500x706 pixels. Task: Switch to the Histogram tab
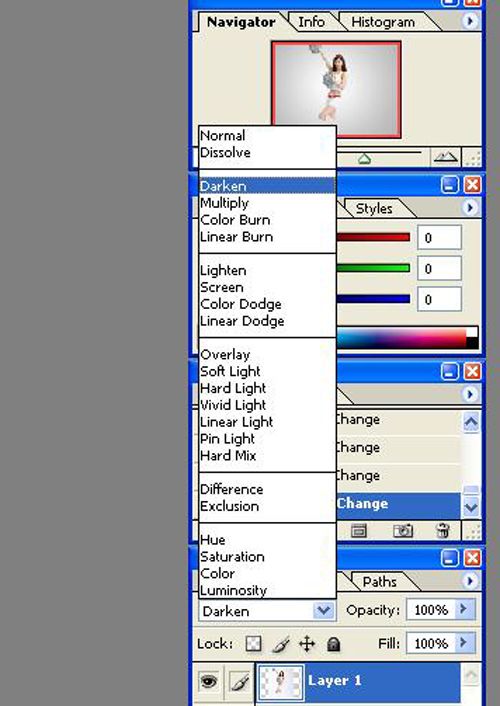click(x=383, y=22)
